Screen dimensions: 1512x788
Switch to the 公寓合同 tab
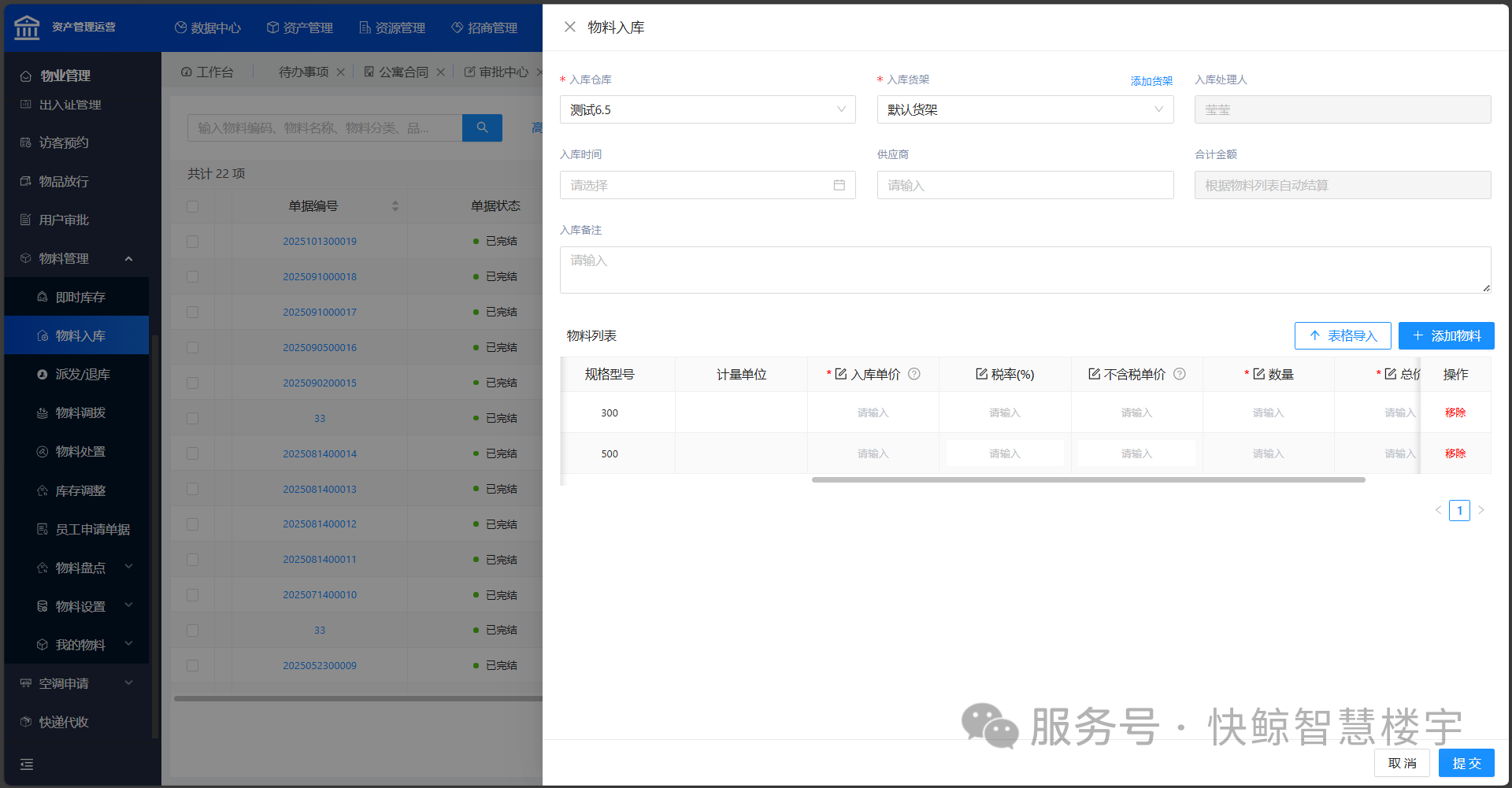click(x=403, y=72)
